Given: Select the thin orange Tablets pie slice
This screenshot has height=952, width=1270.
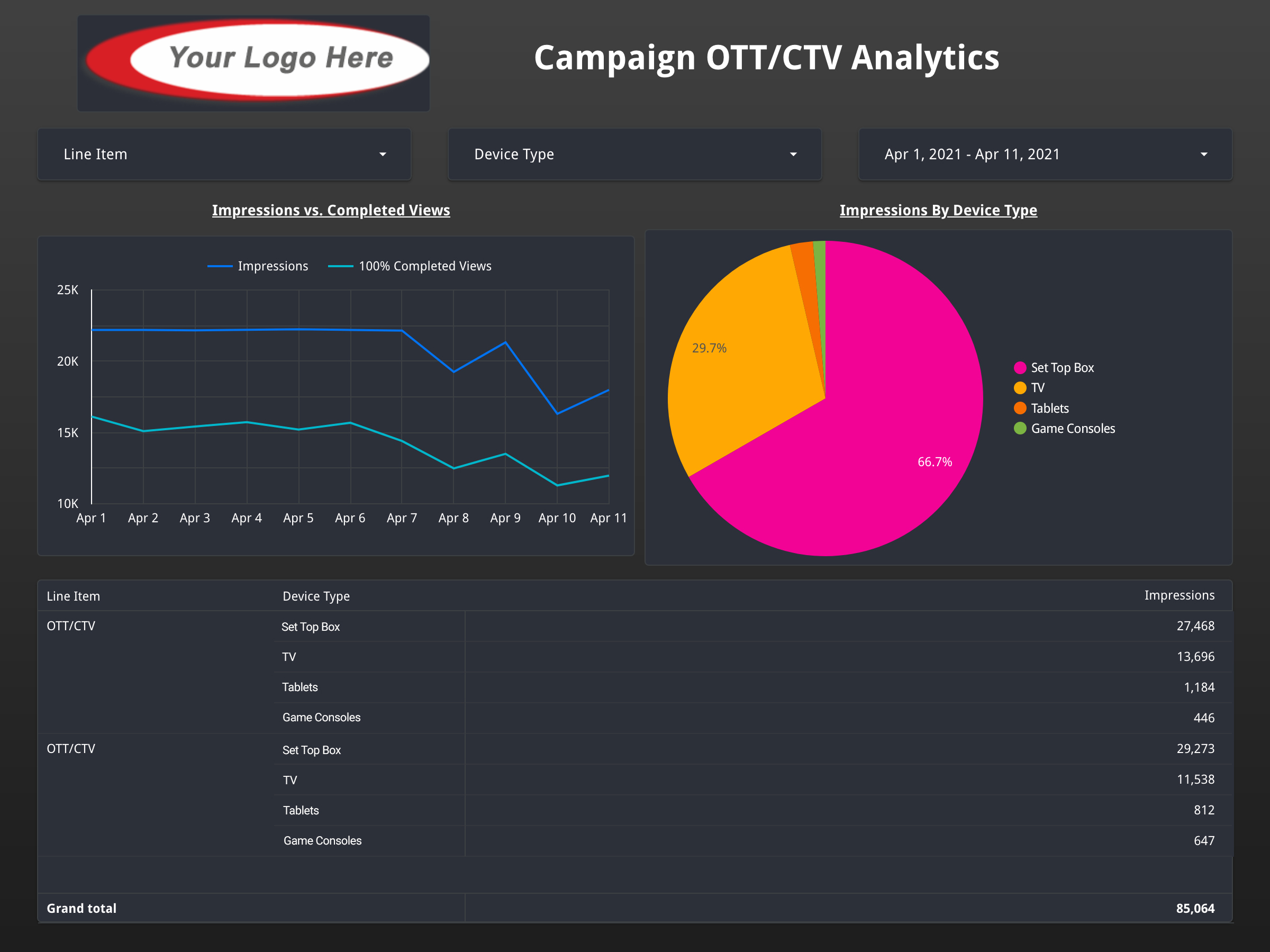Looking at the screenshot, I should 806,276.
